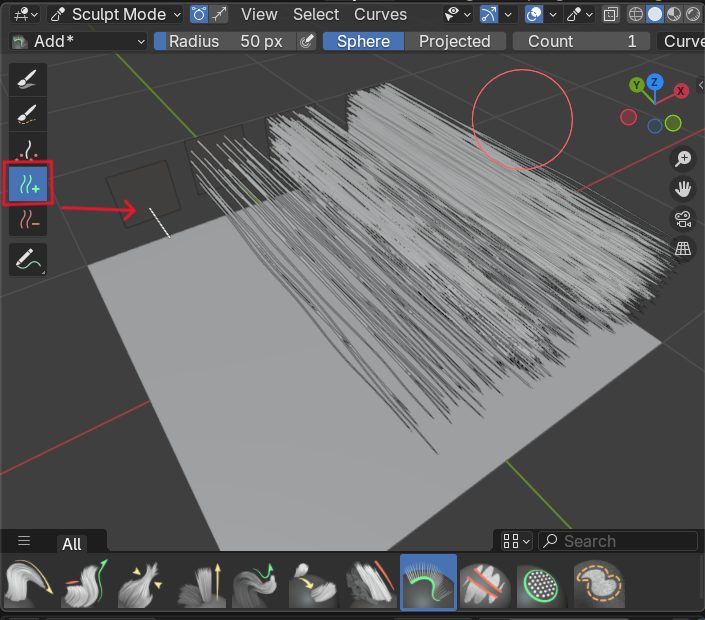The height and width of the screenshot is (620, 705).
Task: Open the Sculpt Mode dropdown
Action: (x=114, y=14)
